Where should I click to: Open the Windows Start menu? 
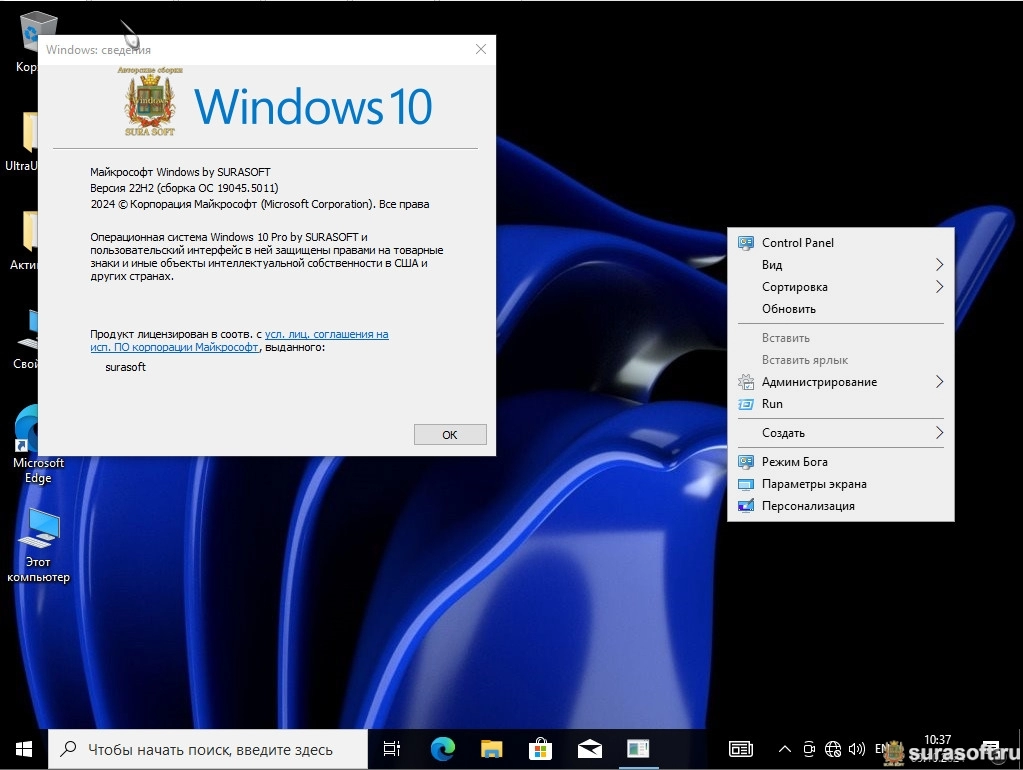(24, 748)
